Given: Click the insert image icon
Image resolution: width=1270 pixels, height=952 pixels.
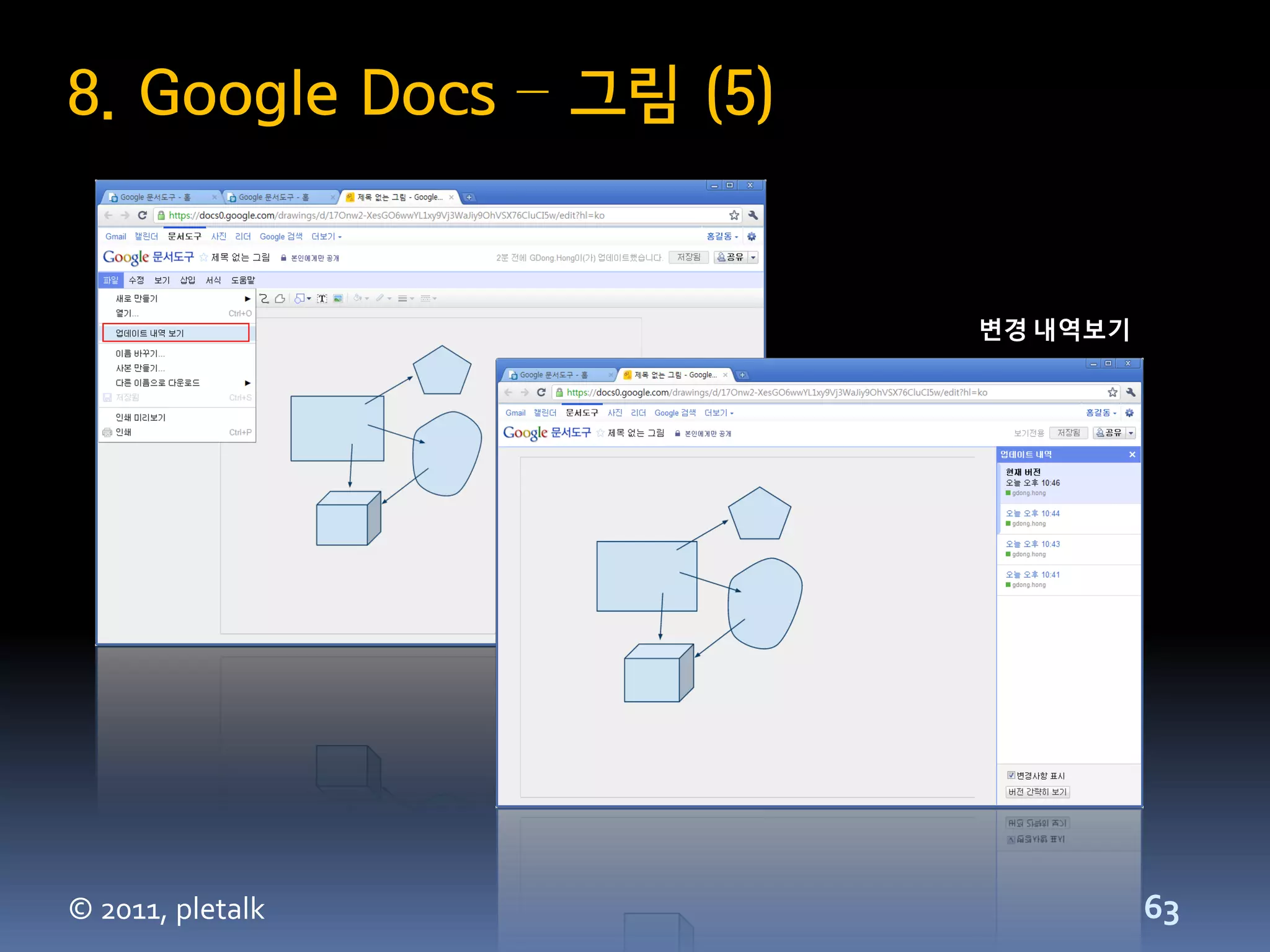Looking at the screenshot, I should pos(338,298).
